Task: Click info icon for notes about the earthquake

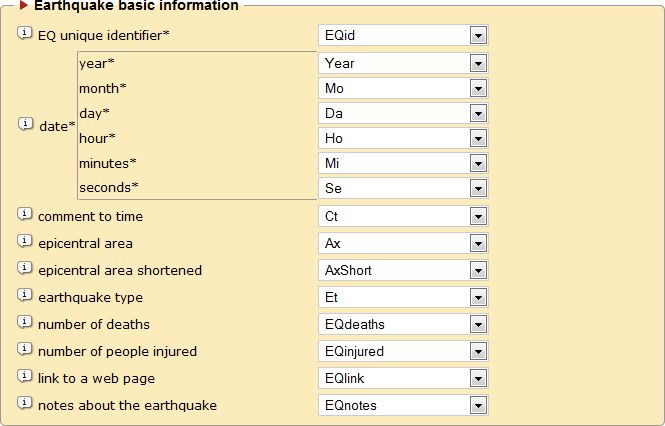Action: 25,404
